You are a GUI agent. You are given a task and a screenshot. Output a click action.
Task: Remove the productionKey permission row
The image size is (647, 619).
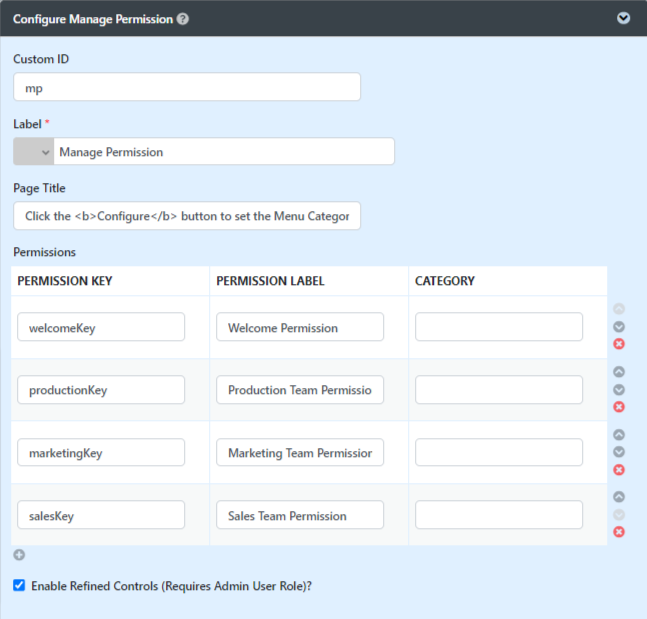point(619,407)
